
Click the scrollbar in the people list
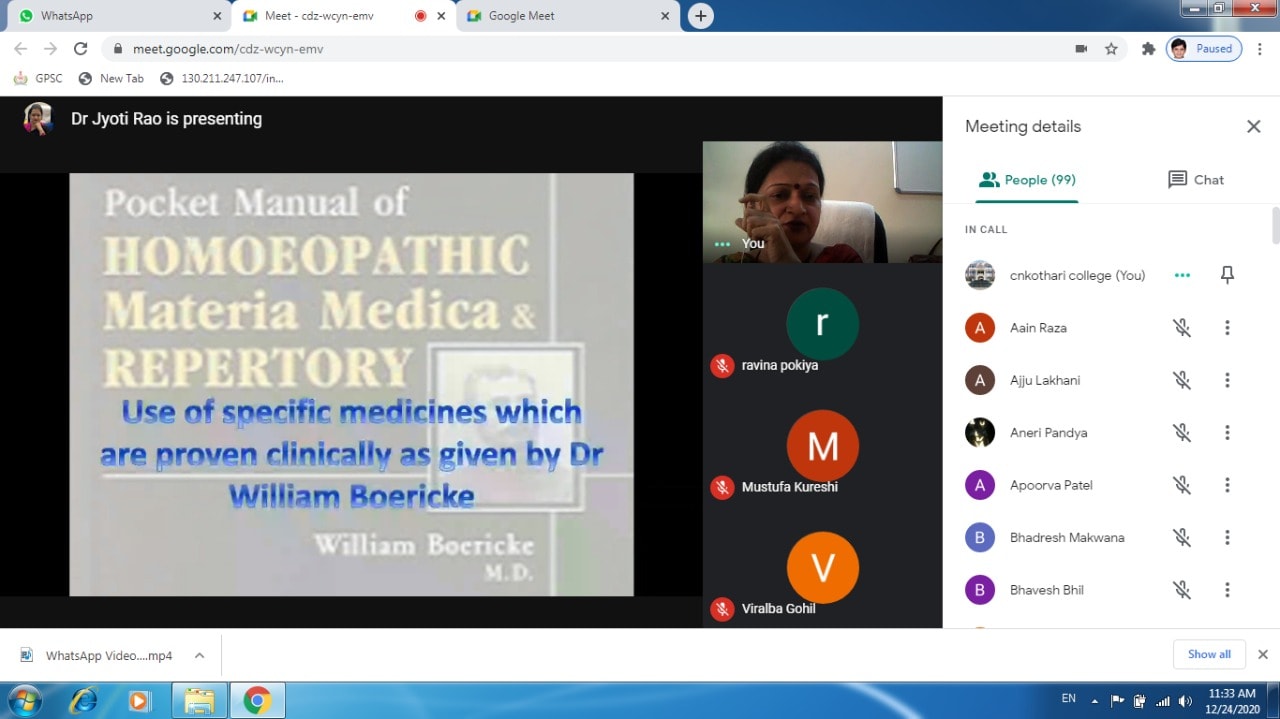click(x=1275, y=226)
